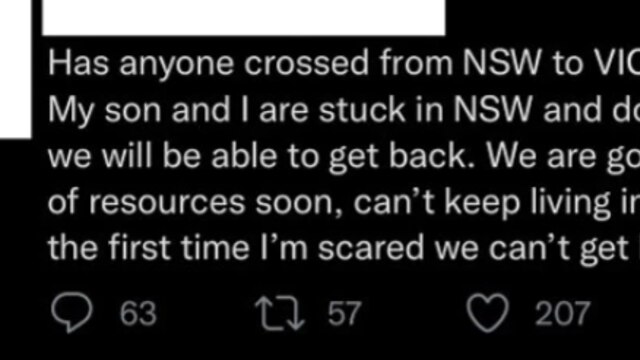The width and height of the screenshot is (640, 360).
Task: Click the word "resources" in the tweet
Action: tap(167, 203)
